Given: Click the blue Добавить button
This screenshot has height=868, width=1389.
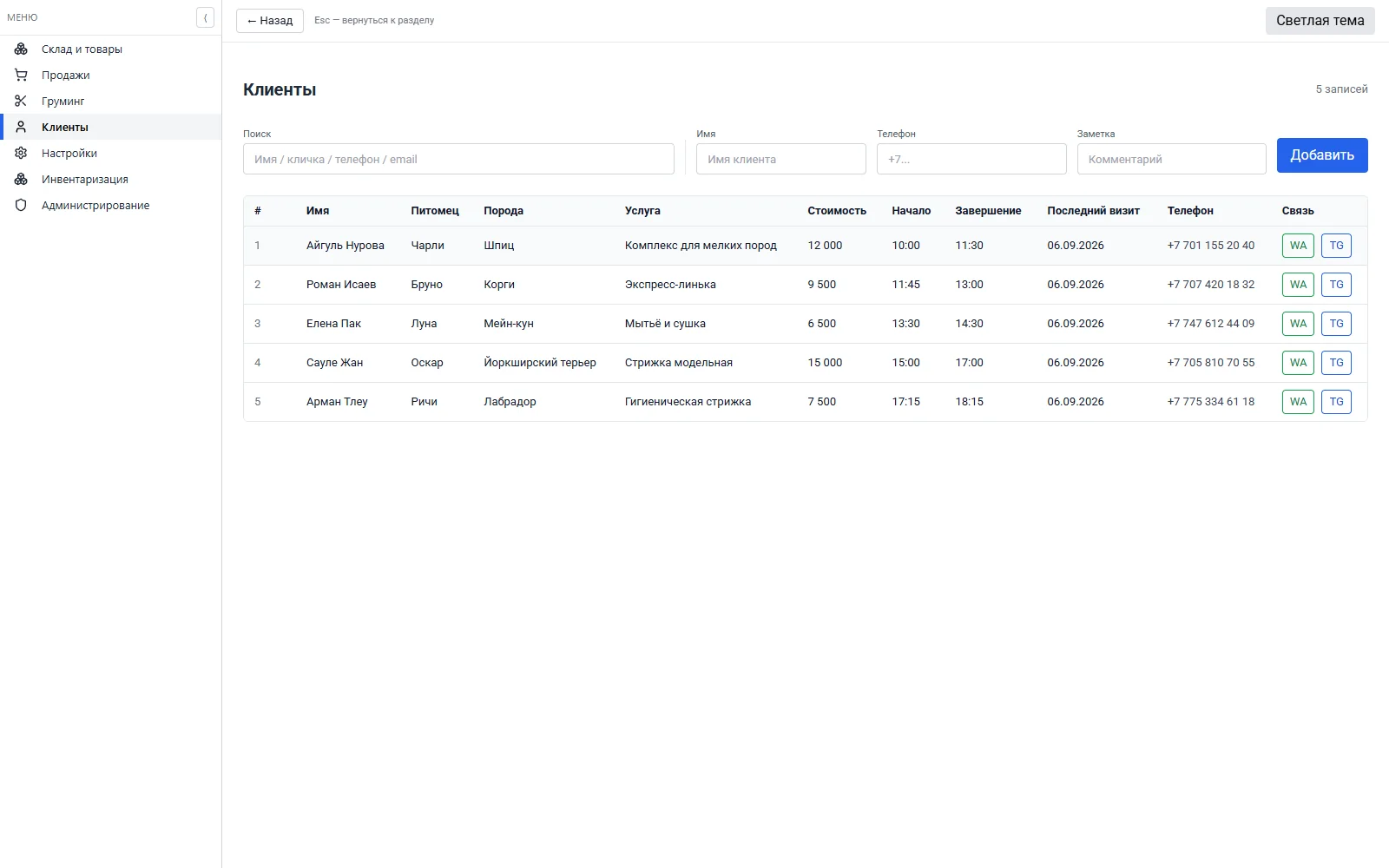Looking at the screenshot, I should (1322, 155).
